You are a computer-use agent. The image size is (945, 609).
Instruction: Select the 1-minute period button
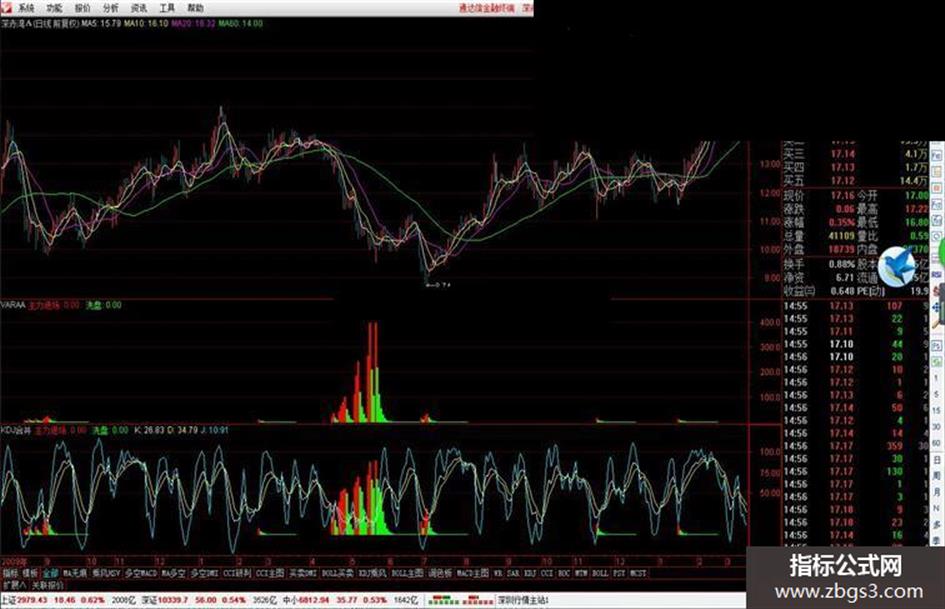click(x=936, y=377)
